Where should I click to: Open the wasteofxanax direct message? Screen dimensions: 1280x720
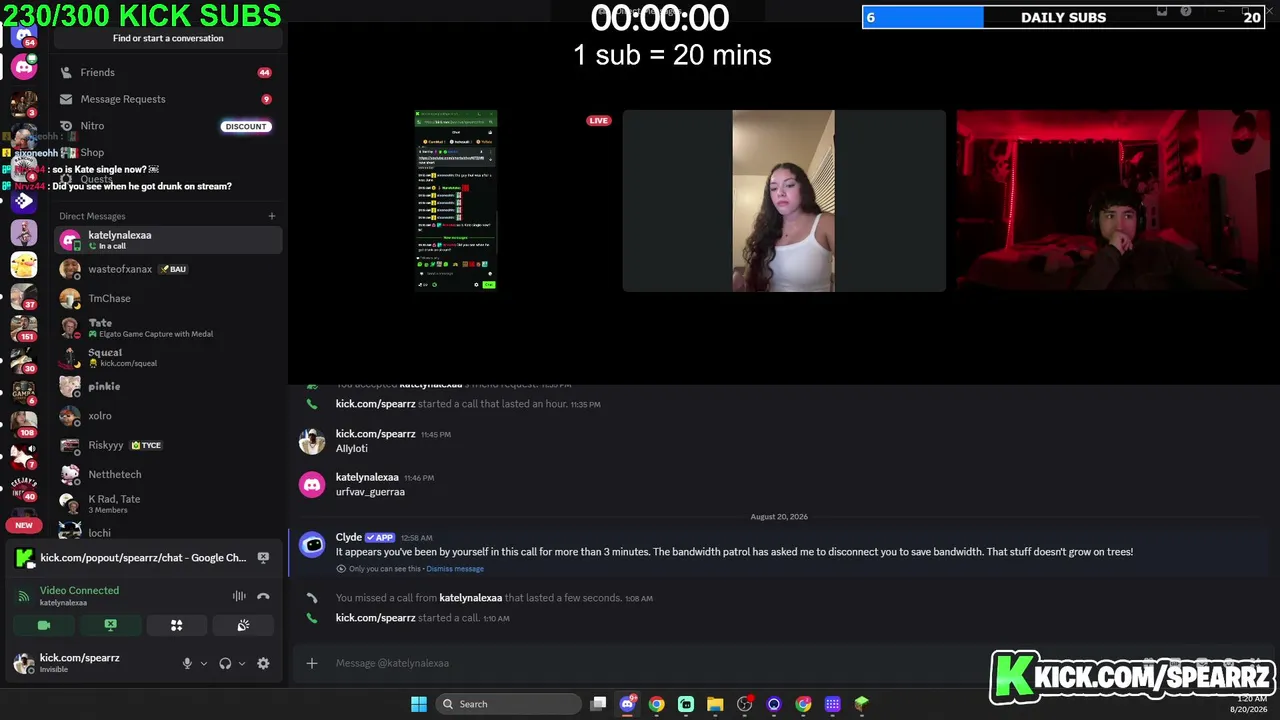(168, 269)
